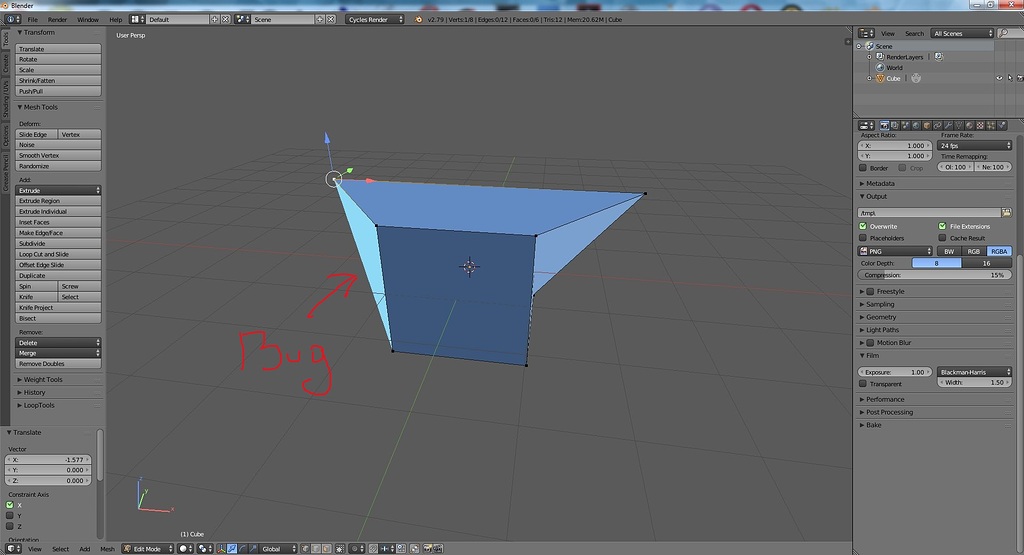
Task: Browse output folder with file icon
Action: 1006,213
